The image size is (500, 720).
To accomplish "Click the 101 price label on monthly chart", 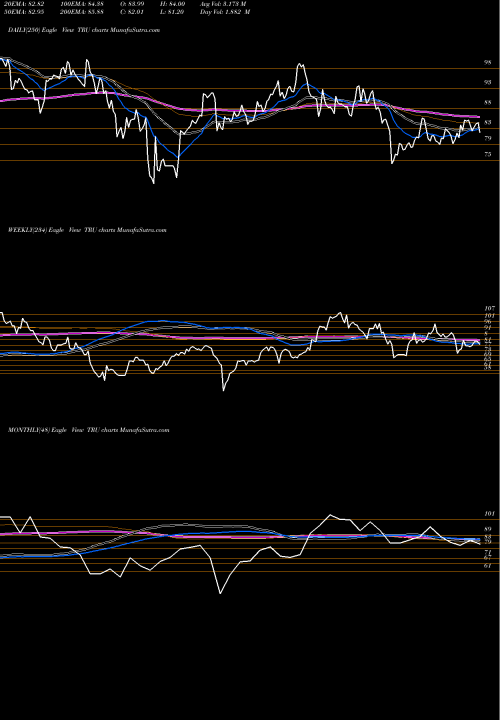I will pos(489,514).
